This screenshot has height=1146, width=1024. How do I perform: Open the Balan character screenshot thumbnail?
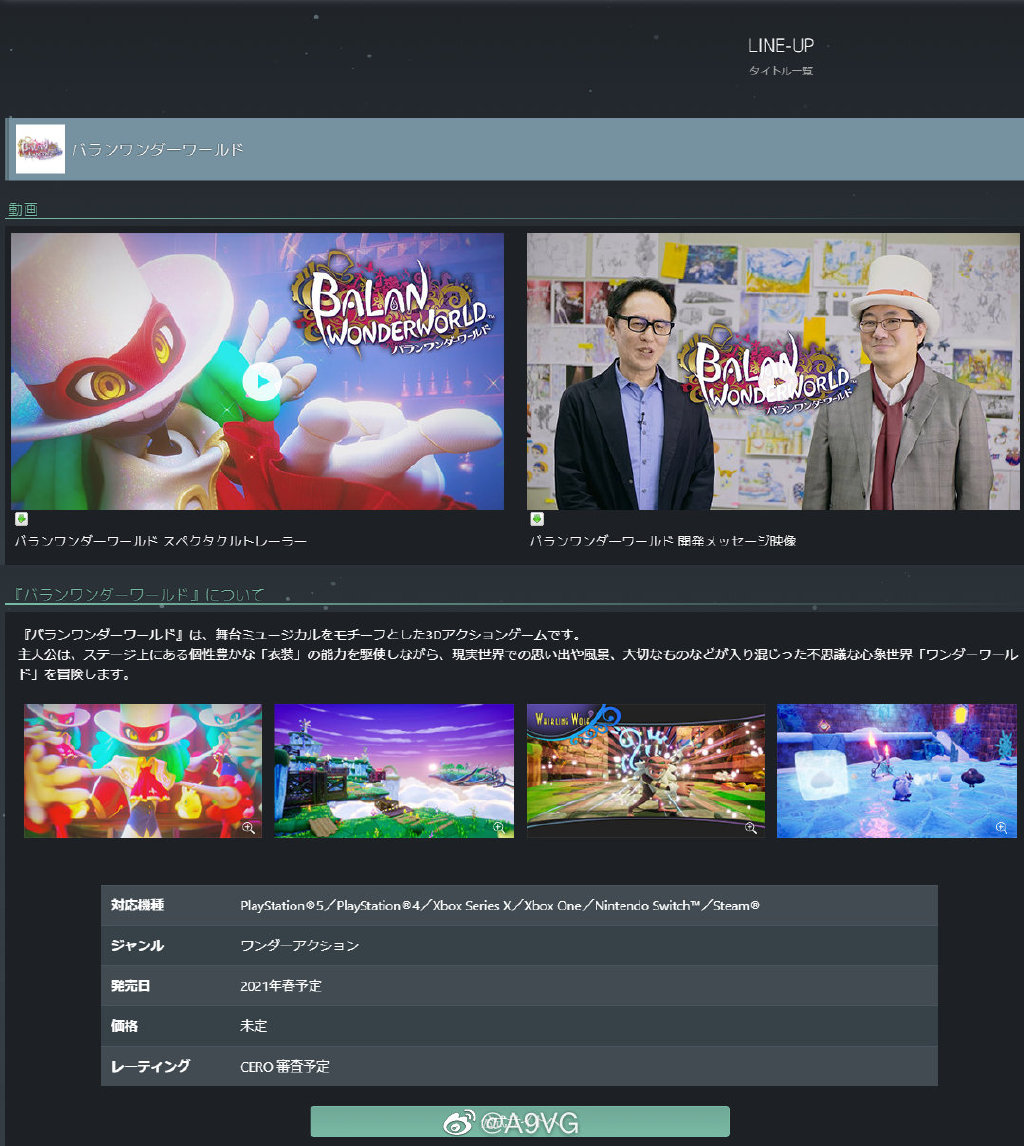[x=143, y=770]
